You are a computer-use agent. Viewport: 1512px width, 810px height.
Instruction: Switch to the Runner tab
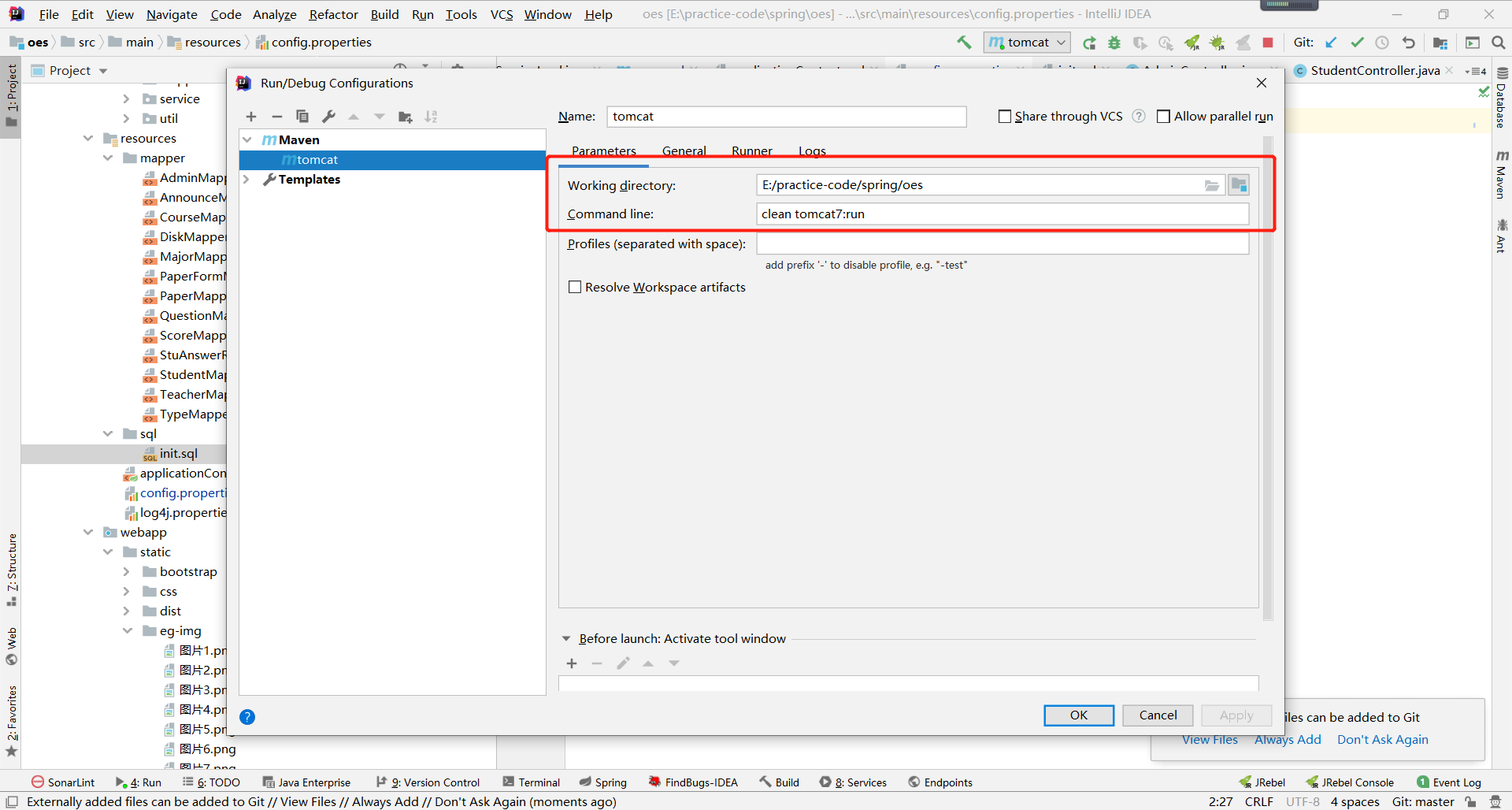pos(751,151)
